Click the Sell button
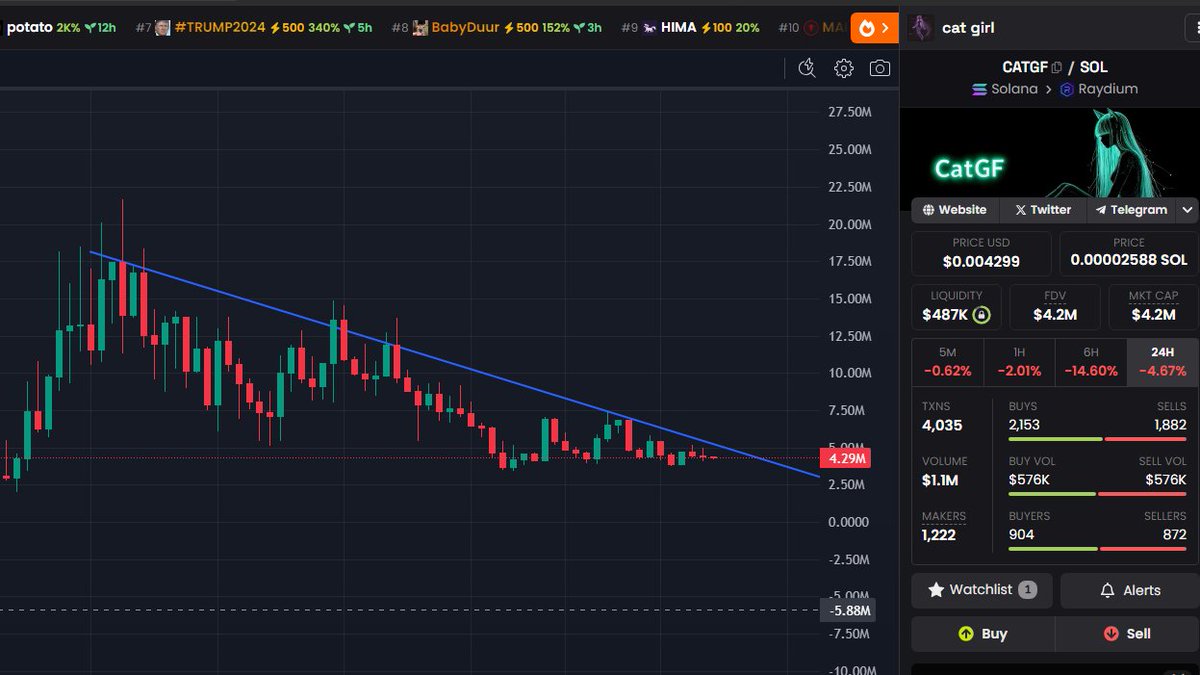 [1127, 634]
